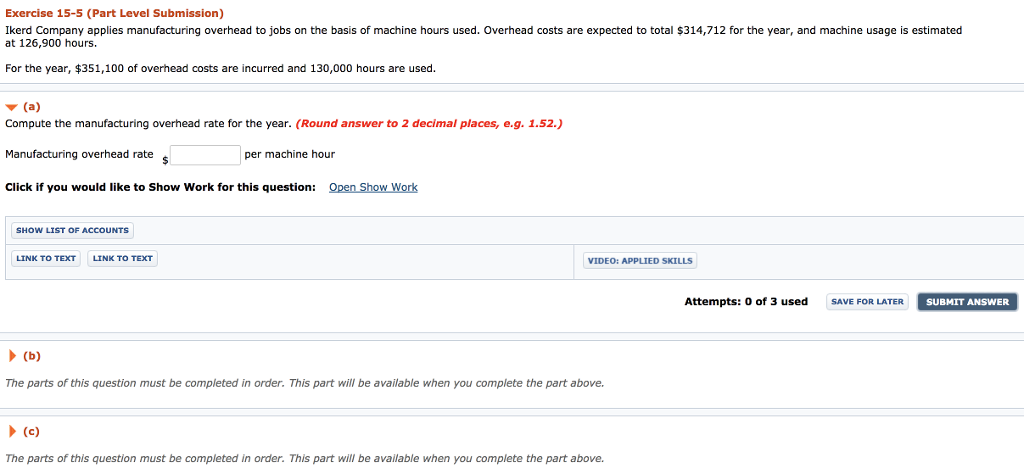Open the Video: Applied Skills button
Screen dimensions: 1024x474
(x=640, y=261)
